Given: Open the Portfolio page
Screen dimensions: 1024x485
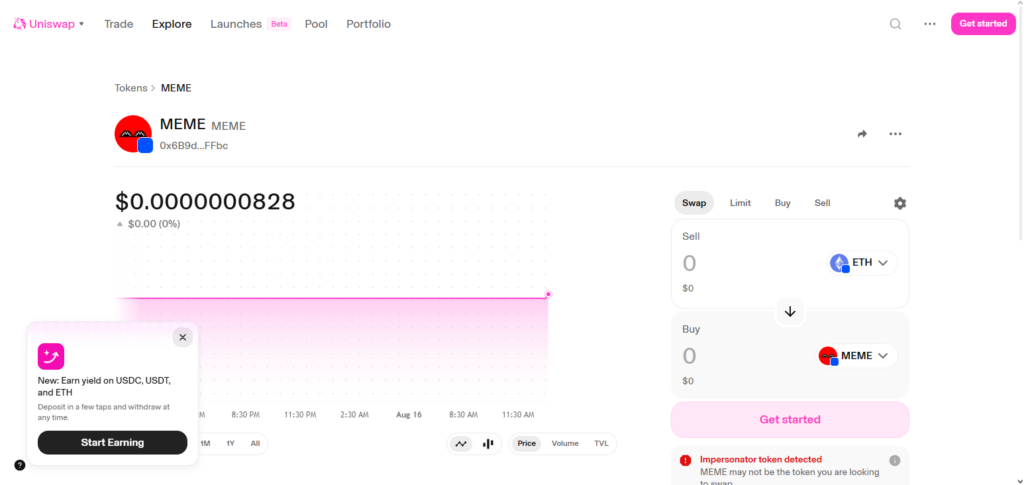Looking at the screenshot, I should click(x=368, y=24).
